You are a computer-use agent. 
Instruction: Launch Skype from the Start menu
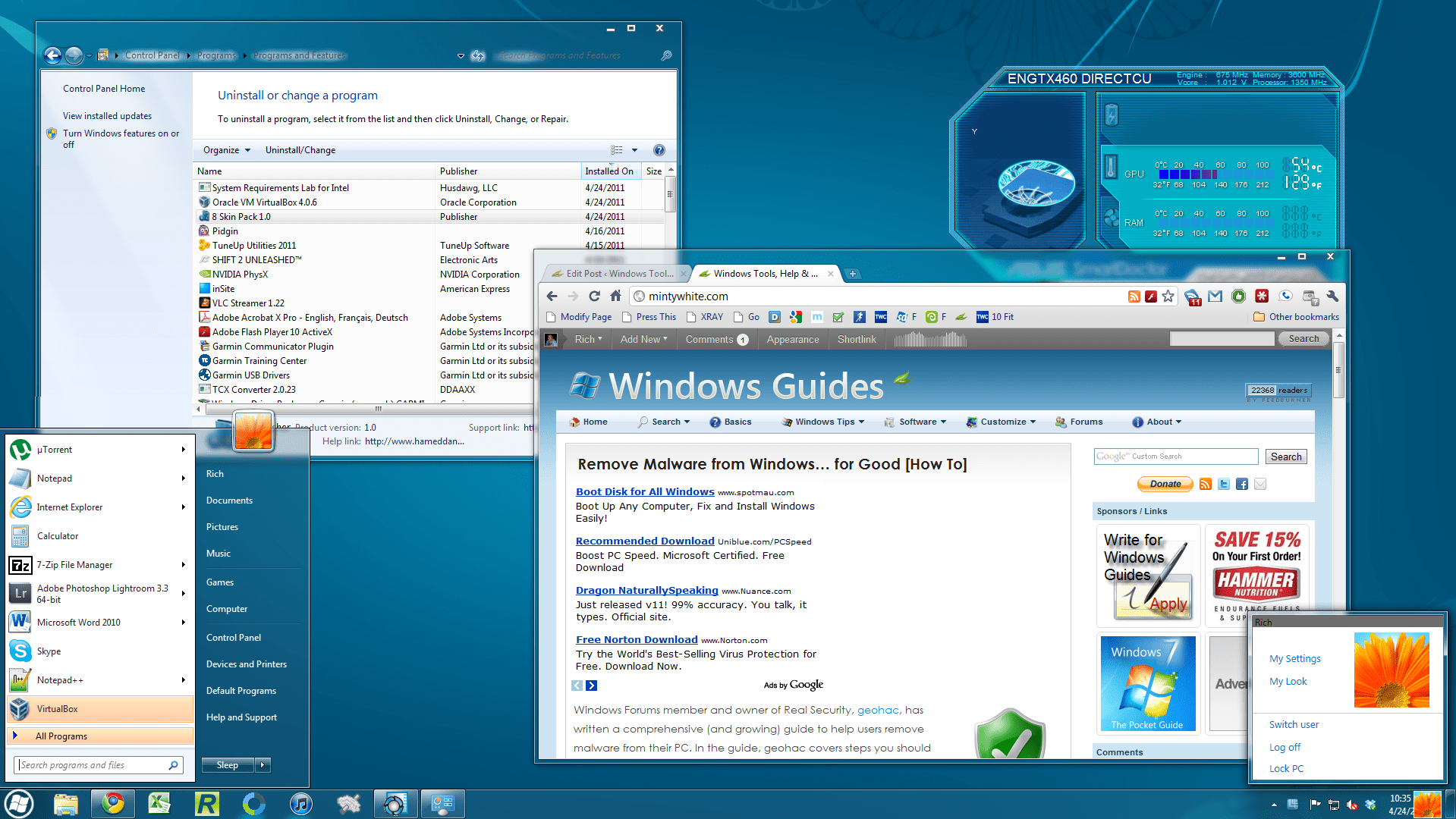coord(99,651)
